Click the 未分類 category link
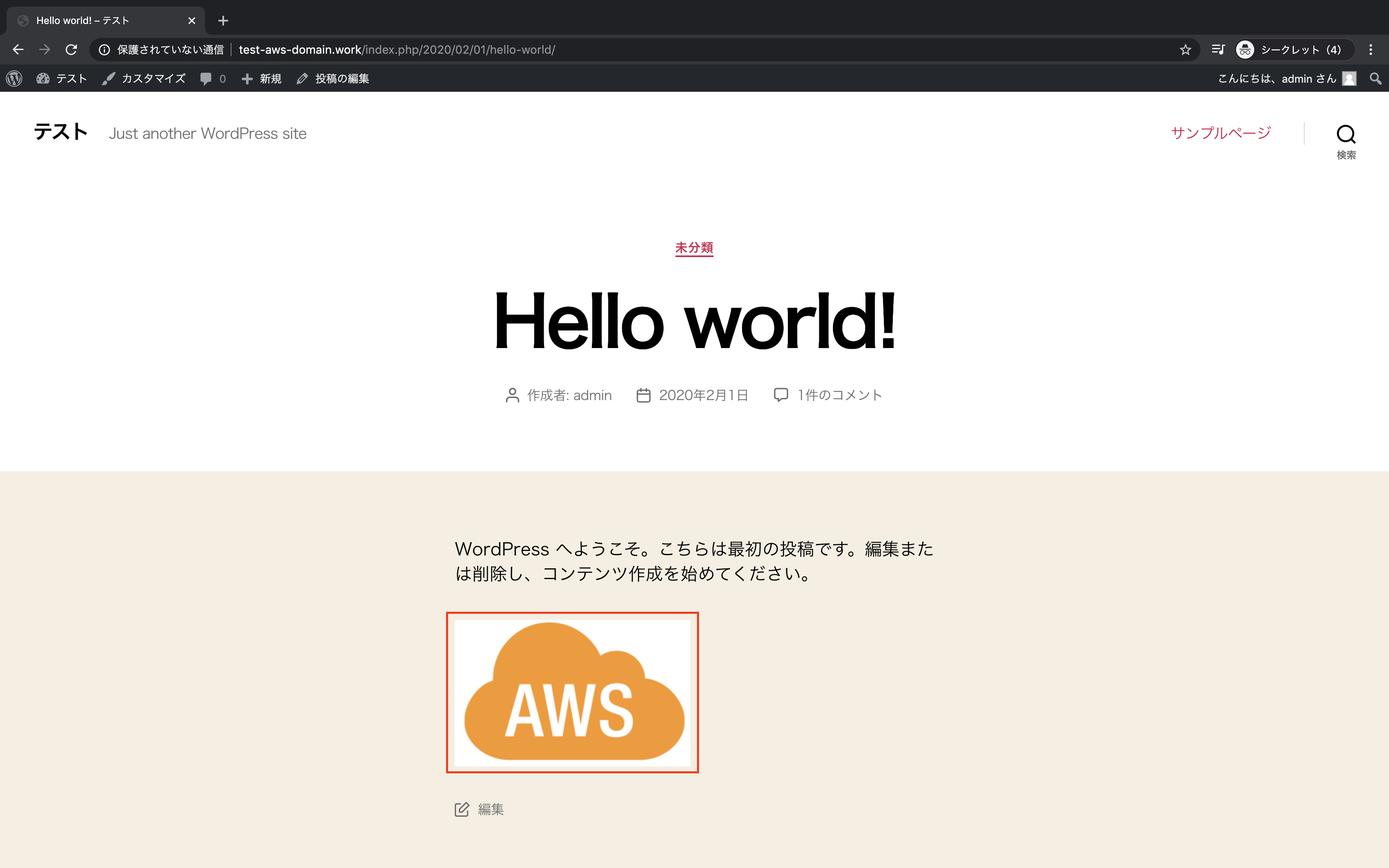Image resolution: width=1389 pixels, height=868 pixels. coord(694,248)
